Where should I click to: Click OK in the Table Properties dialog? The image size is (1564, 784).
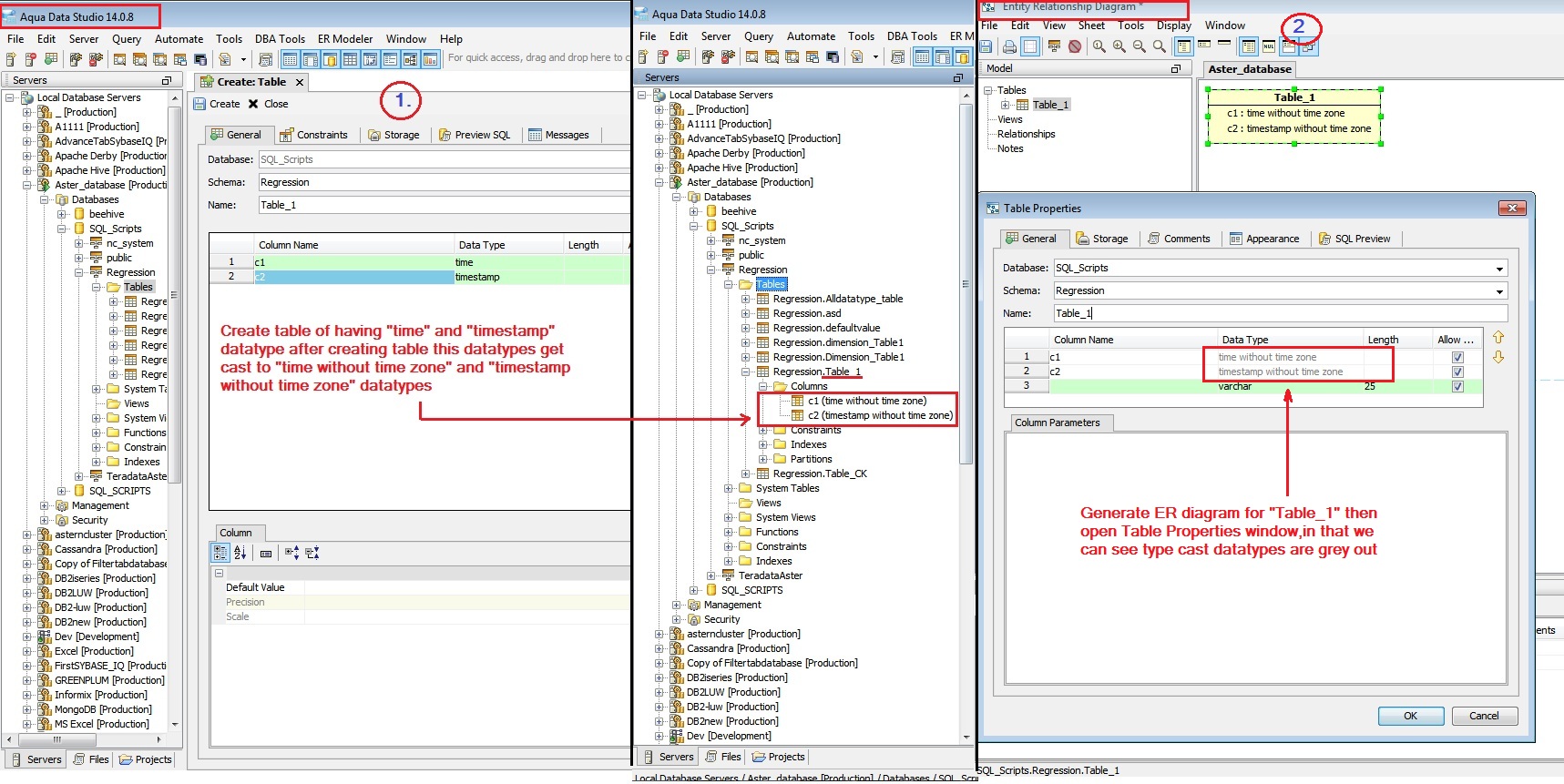1410,716
